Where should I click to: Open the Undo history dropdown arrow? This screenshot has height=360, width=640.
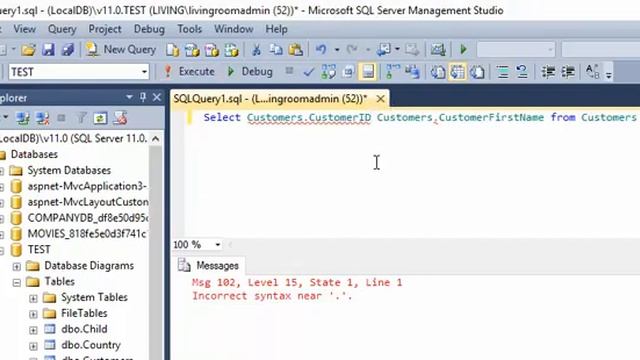click(x=337, y=50)
